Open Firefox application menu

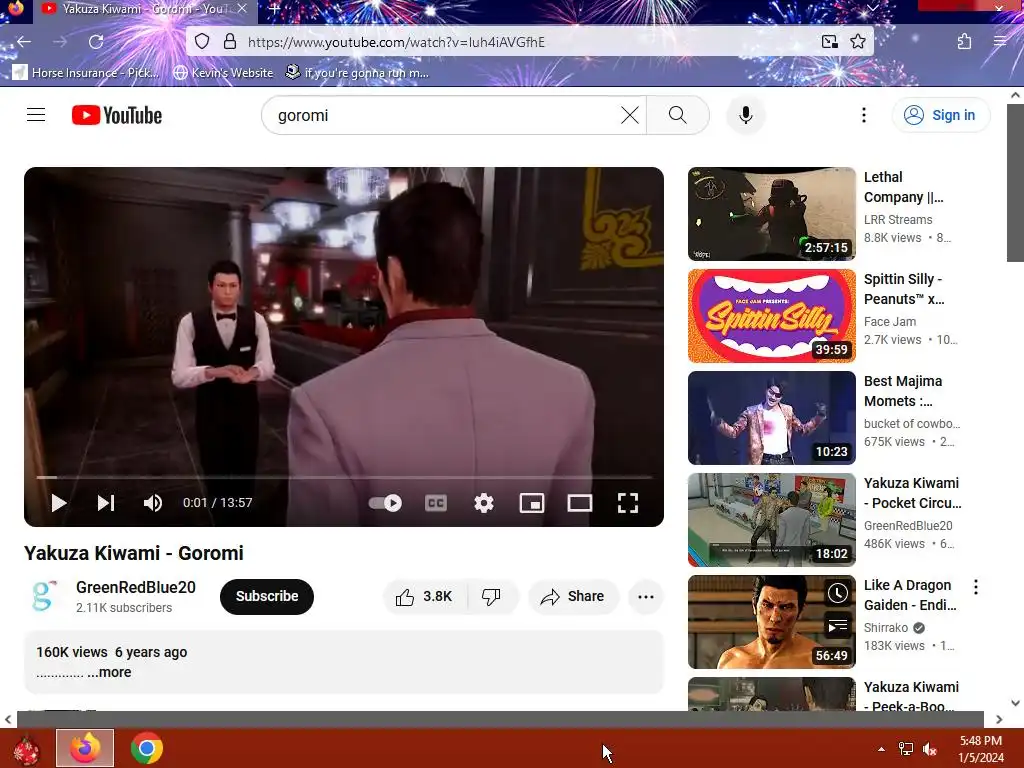point(1000,42)
